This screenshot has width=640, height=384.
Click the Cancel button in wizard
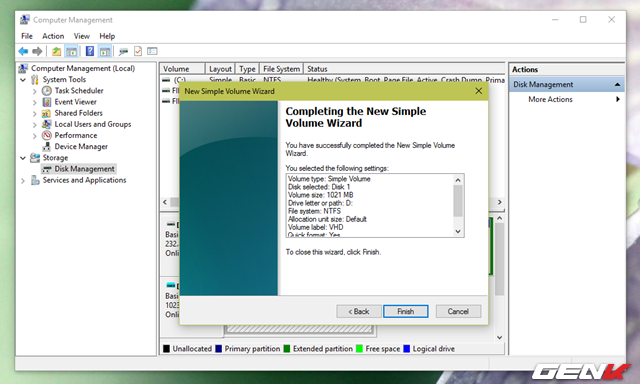[x=458, y=311]
